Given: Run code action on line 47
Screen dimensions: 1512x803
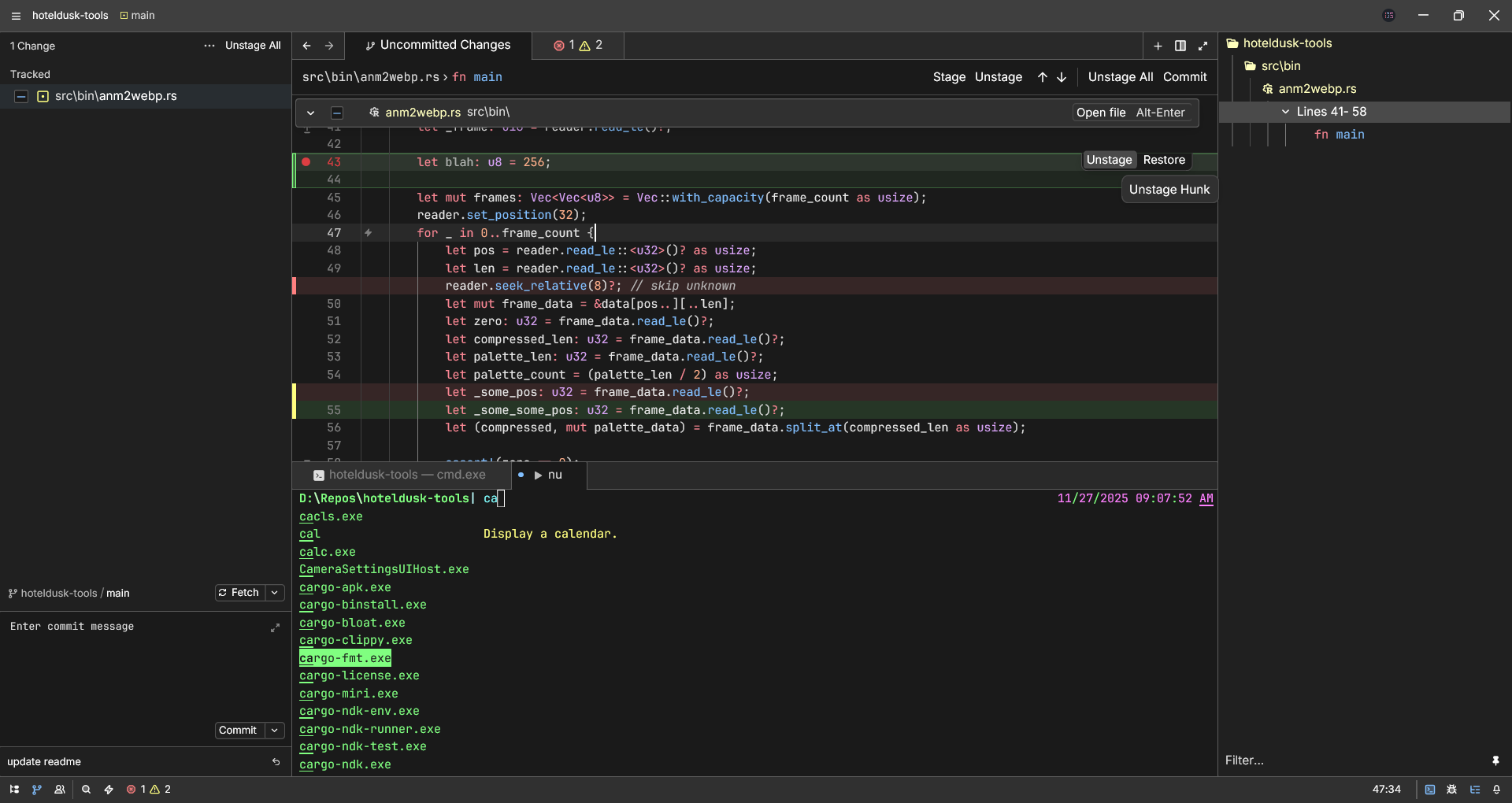Looking at the screenshot, I should (x=368, y=233).
